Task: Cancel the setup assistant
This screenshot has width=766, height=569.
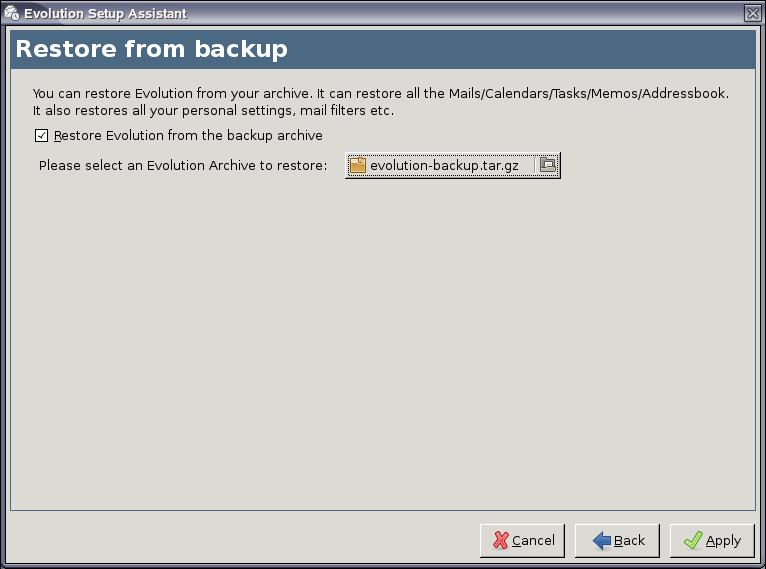Action: (522, 541)
